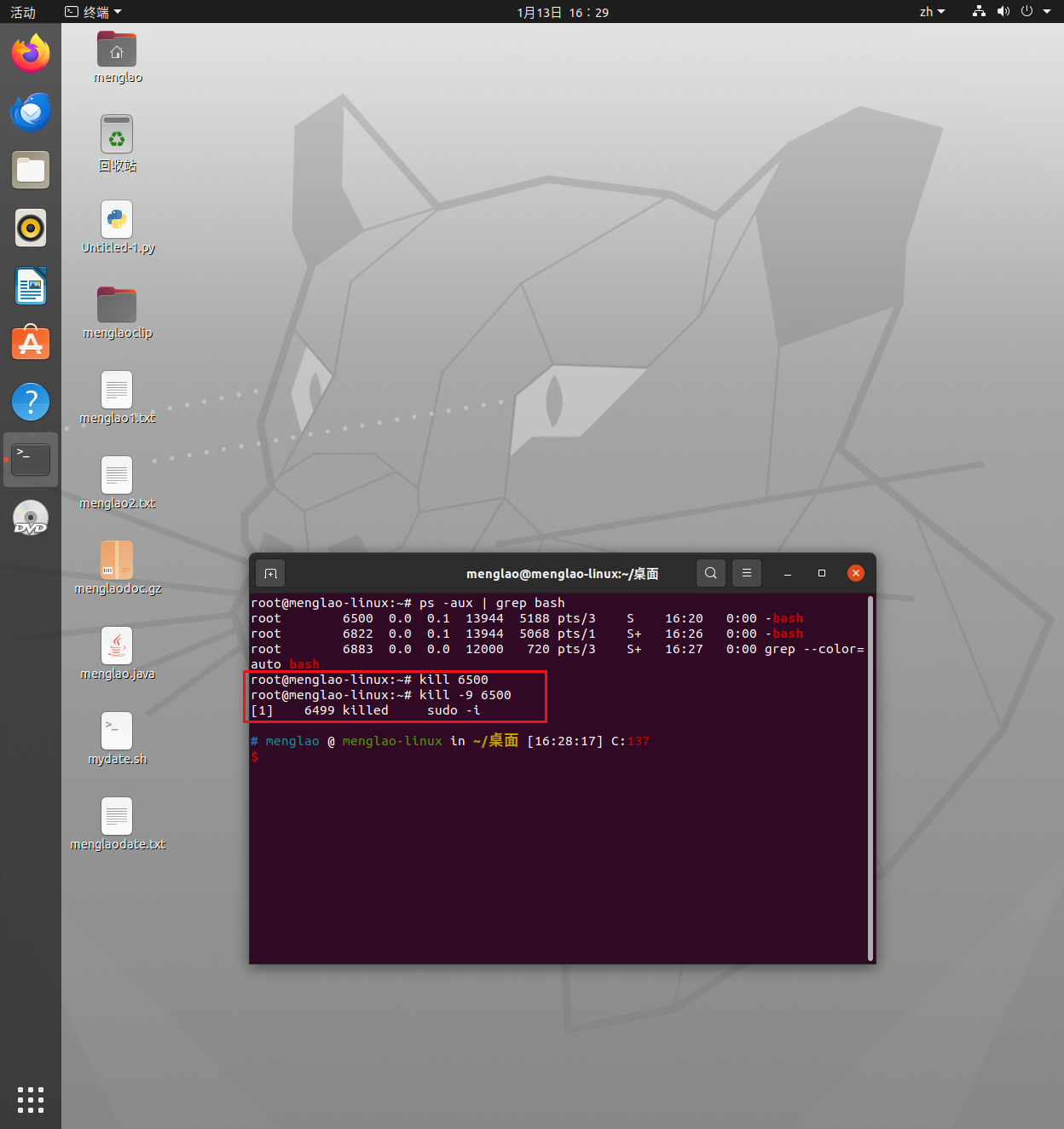Launch Firefox from the dock

(x=31, y=53)
